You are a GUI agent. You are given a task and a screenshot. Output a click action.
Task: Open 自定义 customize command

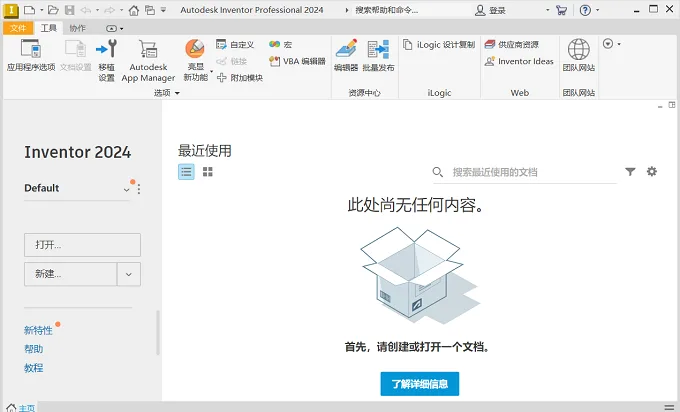click(x=235, y=44)
